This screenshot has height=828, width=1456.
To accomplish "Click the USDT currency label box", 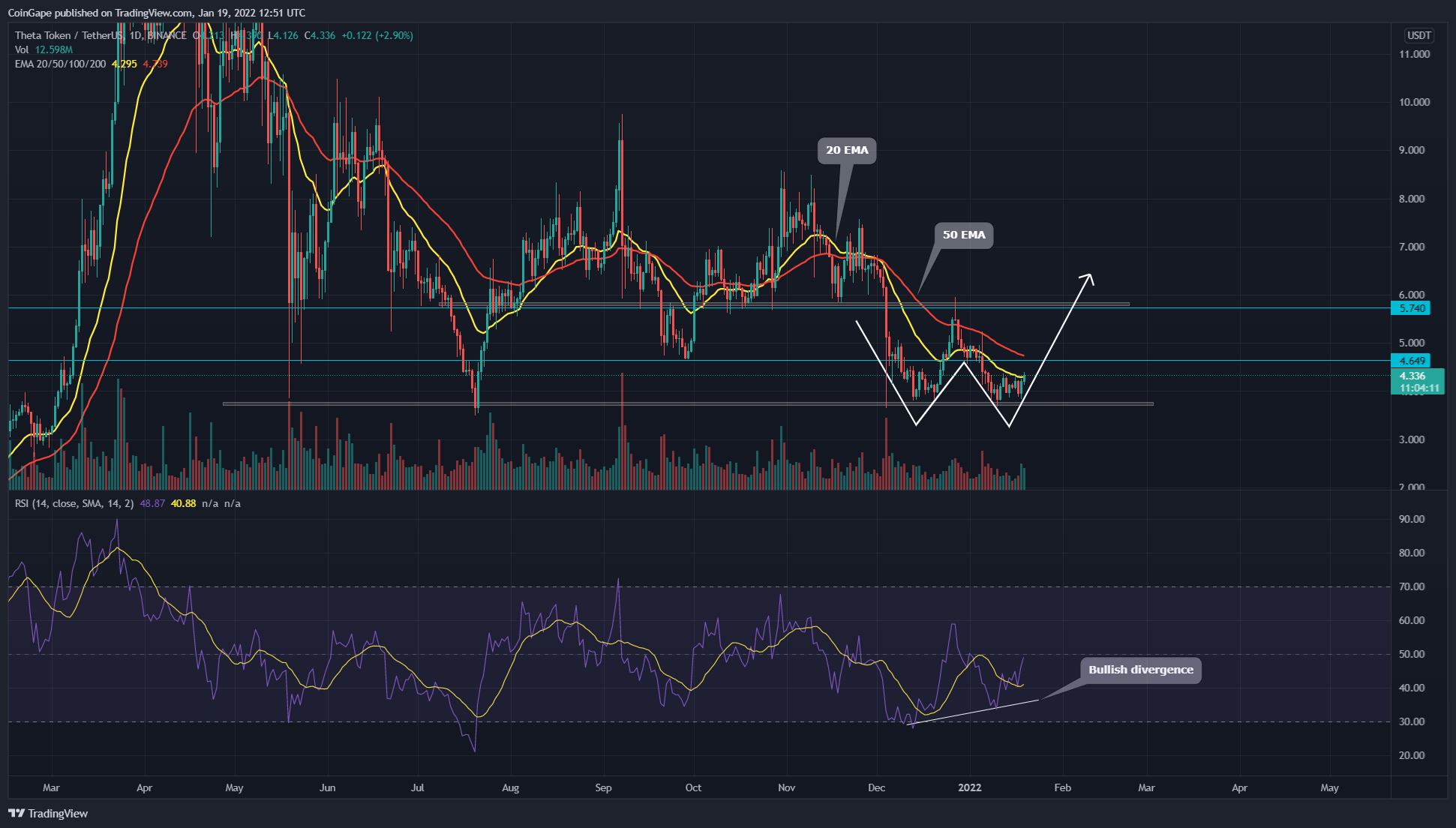I will 1418,35.
